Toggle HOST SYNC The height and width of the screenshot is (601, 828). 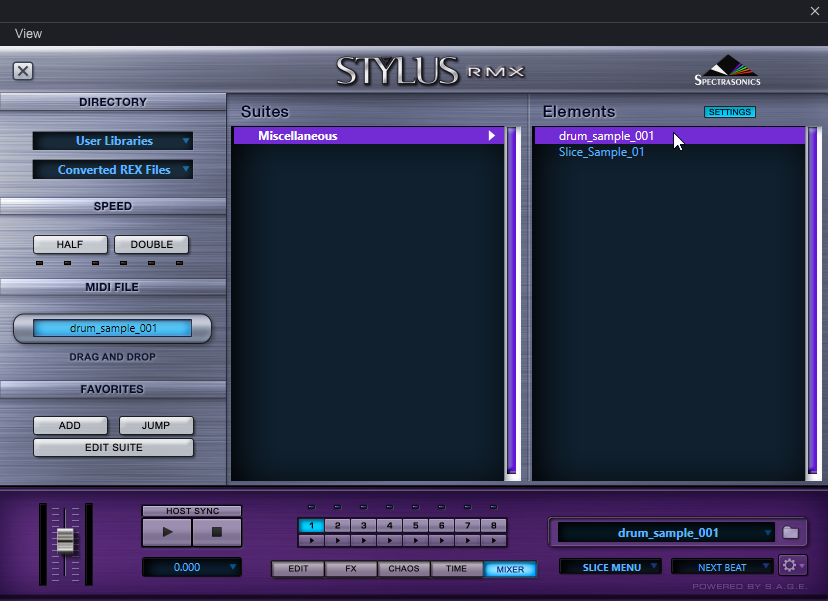tap(192, 511)
